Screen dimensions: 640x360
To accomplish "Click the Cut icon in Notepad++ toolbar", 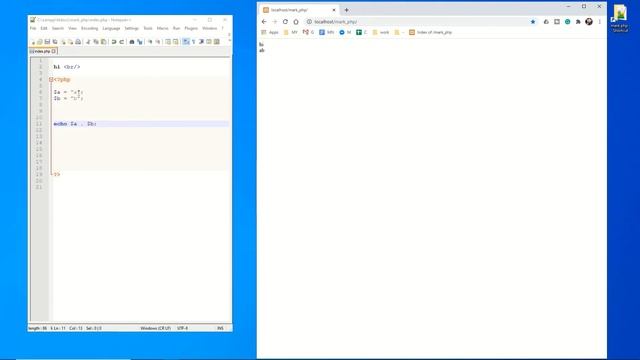I will (x=88, y=42).
